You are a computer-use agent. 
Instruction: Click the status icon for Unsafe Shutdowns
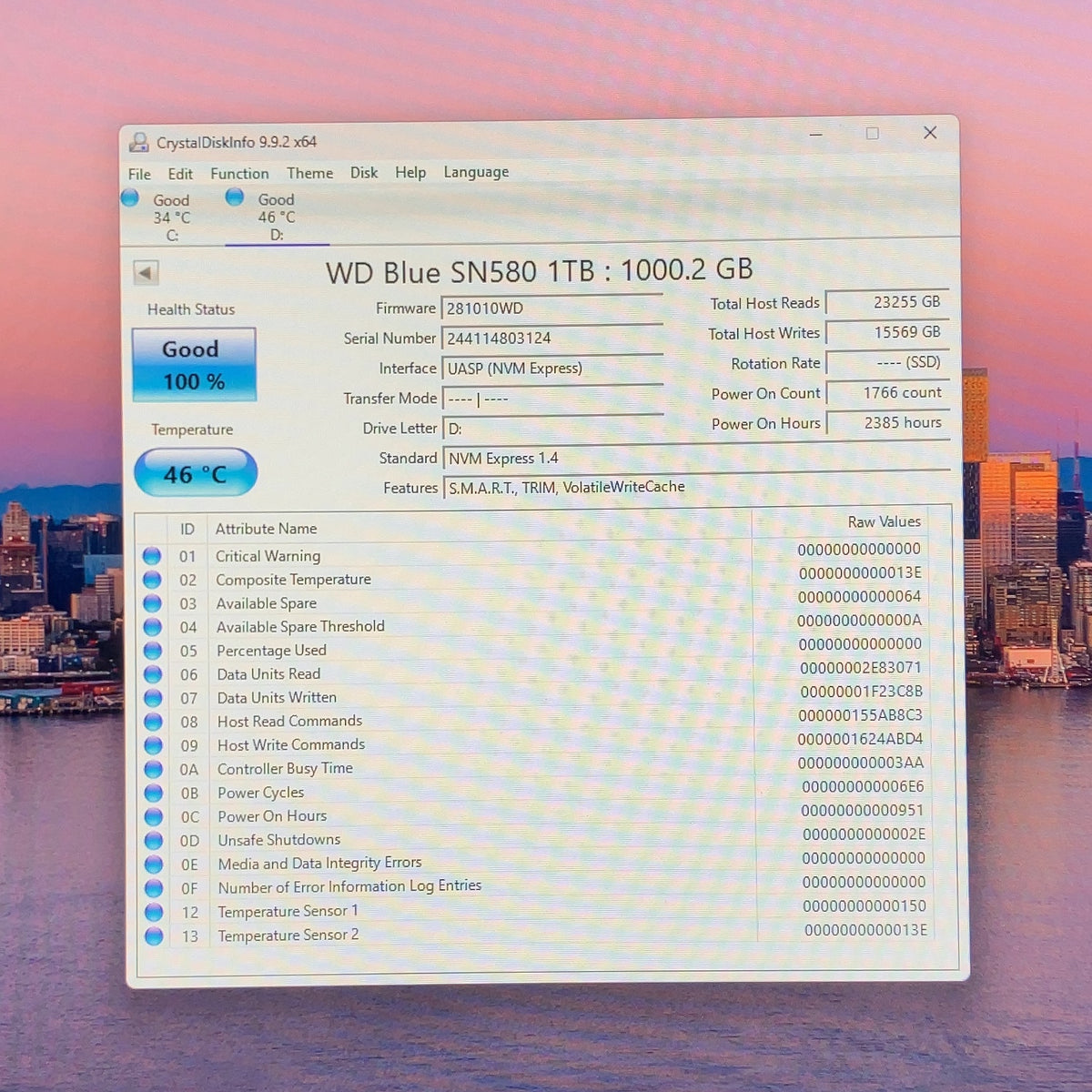153,840
